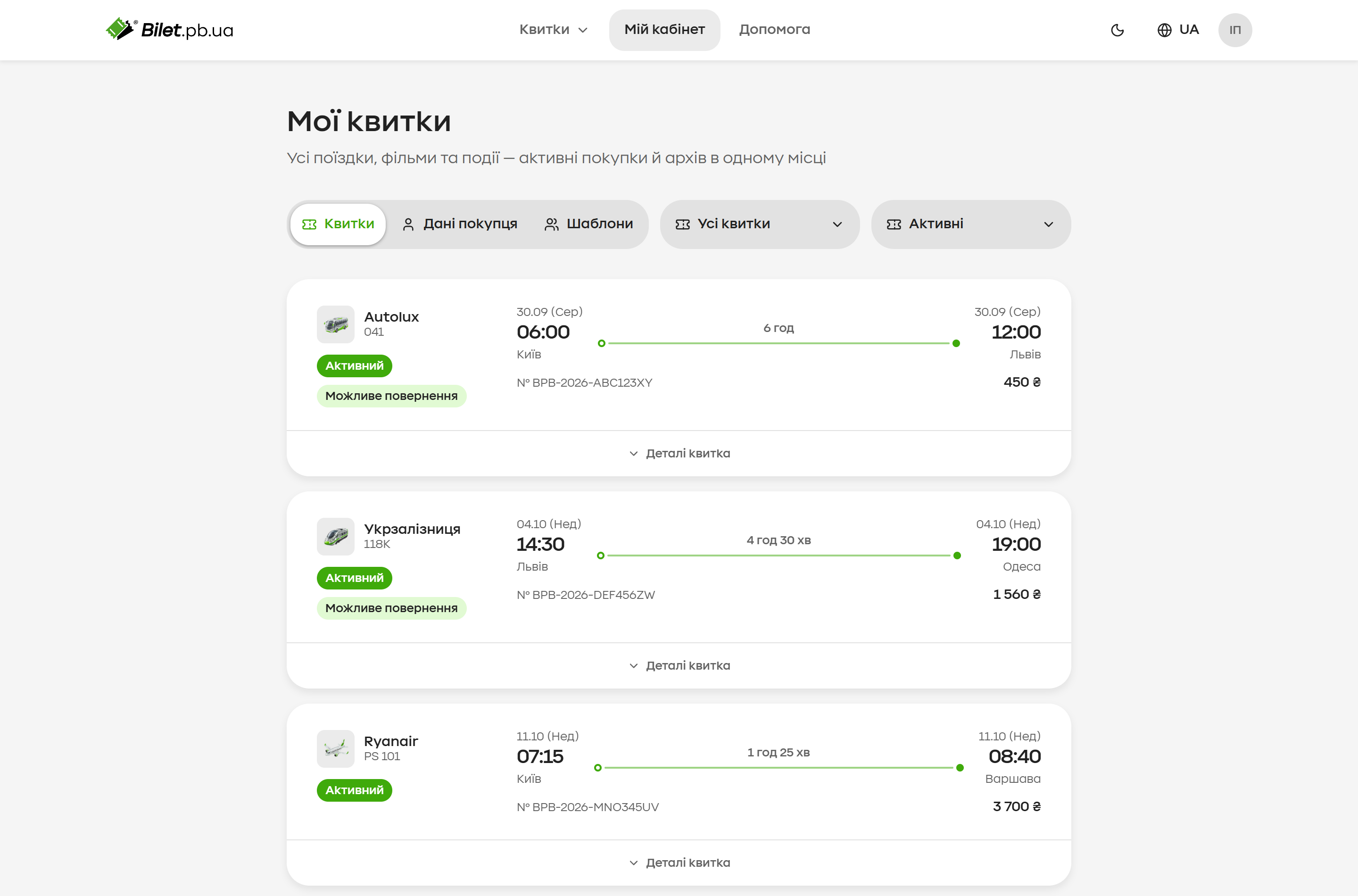1358x896 pixels.
Task: Open language selector showing UA
Action: pyautogui.click(x=1178, y=30)
